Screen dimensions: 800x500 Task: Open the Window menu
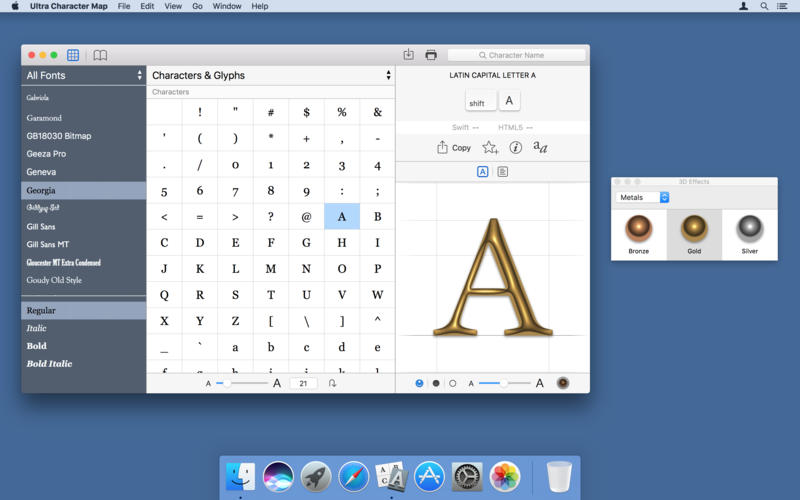[x=227, y=6]
